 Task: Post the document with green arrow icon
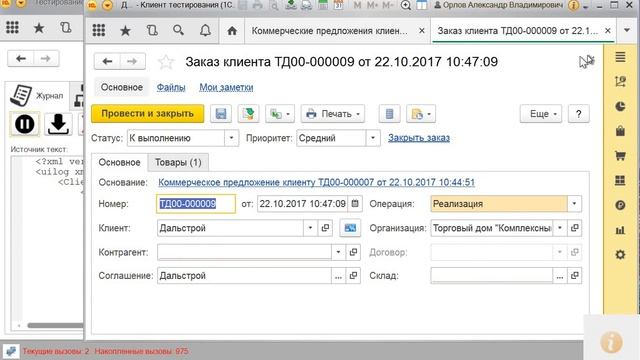[x=248, y=113]
